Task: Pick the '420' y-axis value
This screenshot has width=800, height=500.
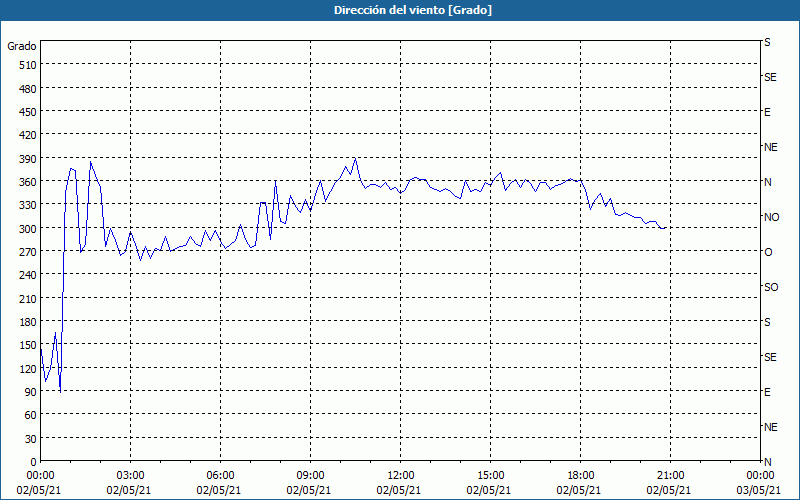Action: click(x=28, y=136)
